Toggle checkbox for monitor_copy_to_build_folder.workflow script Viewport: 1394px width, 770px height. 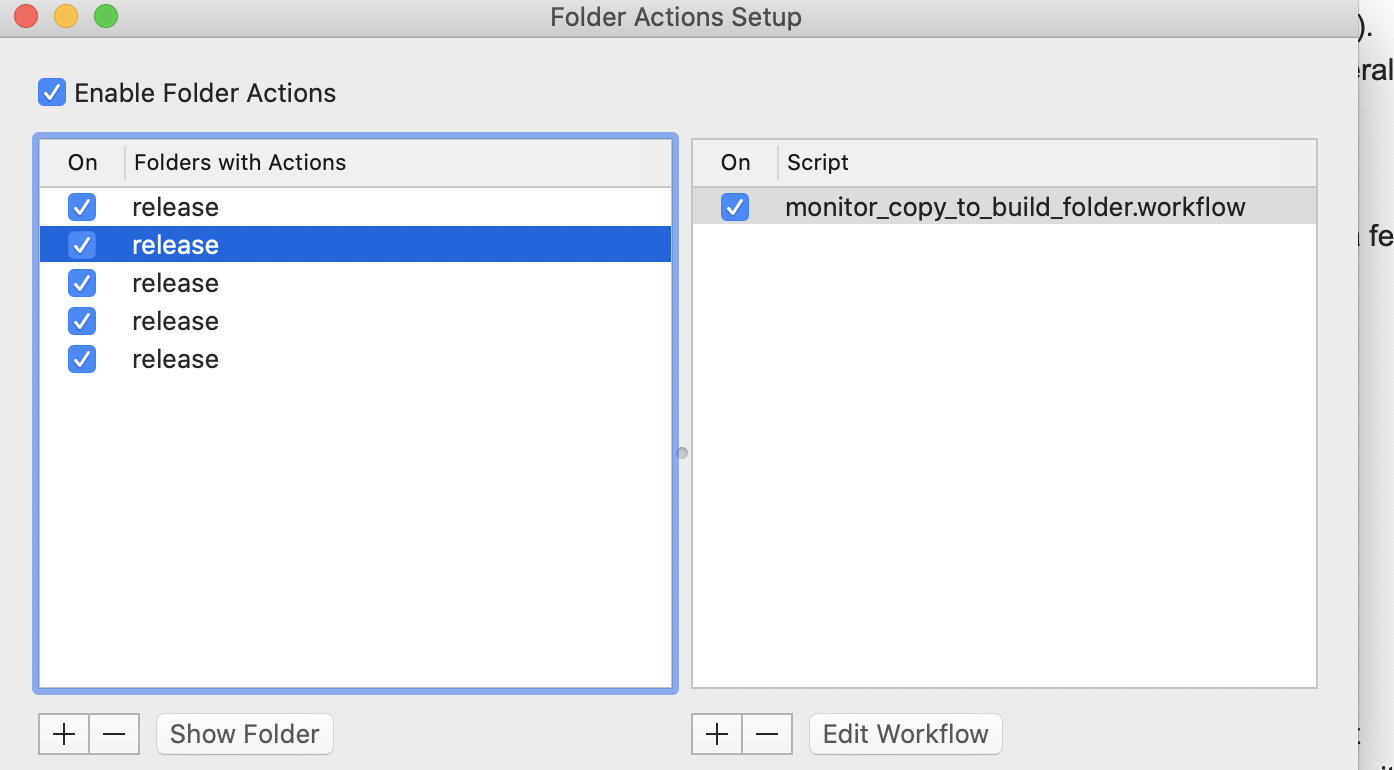[735, 207]
